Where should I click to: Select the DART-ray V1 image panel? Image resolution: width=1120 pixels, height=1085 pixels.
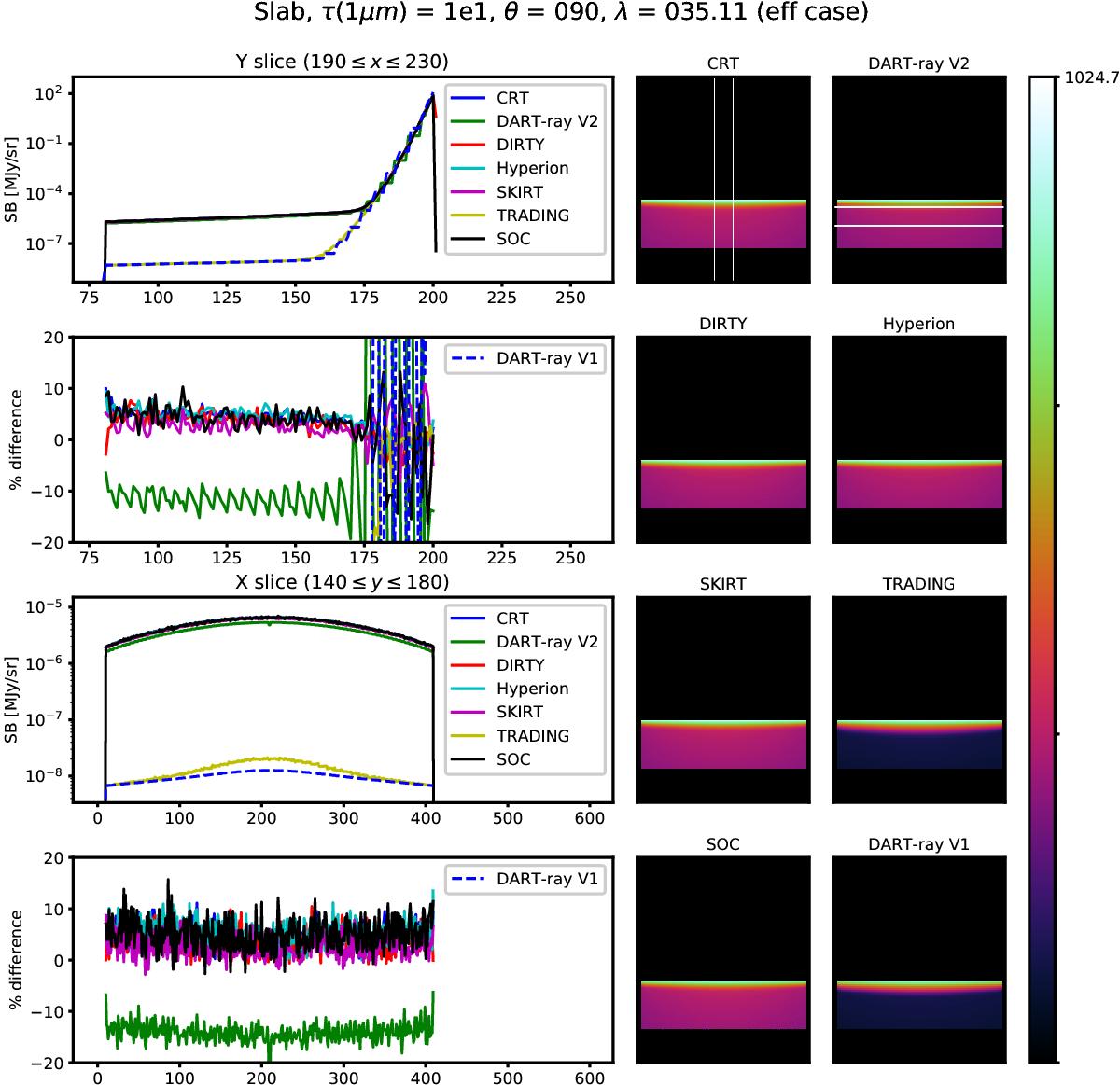coord(919,960)
